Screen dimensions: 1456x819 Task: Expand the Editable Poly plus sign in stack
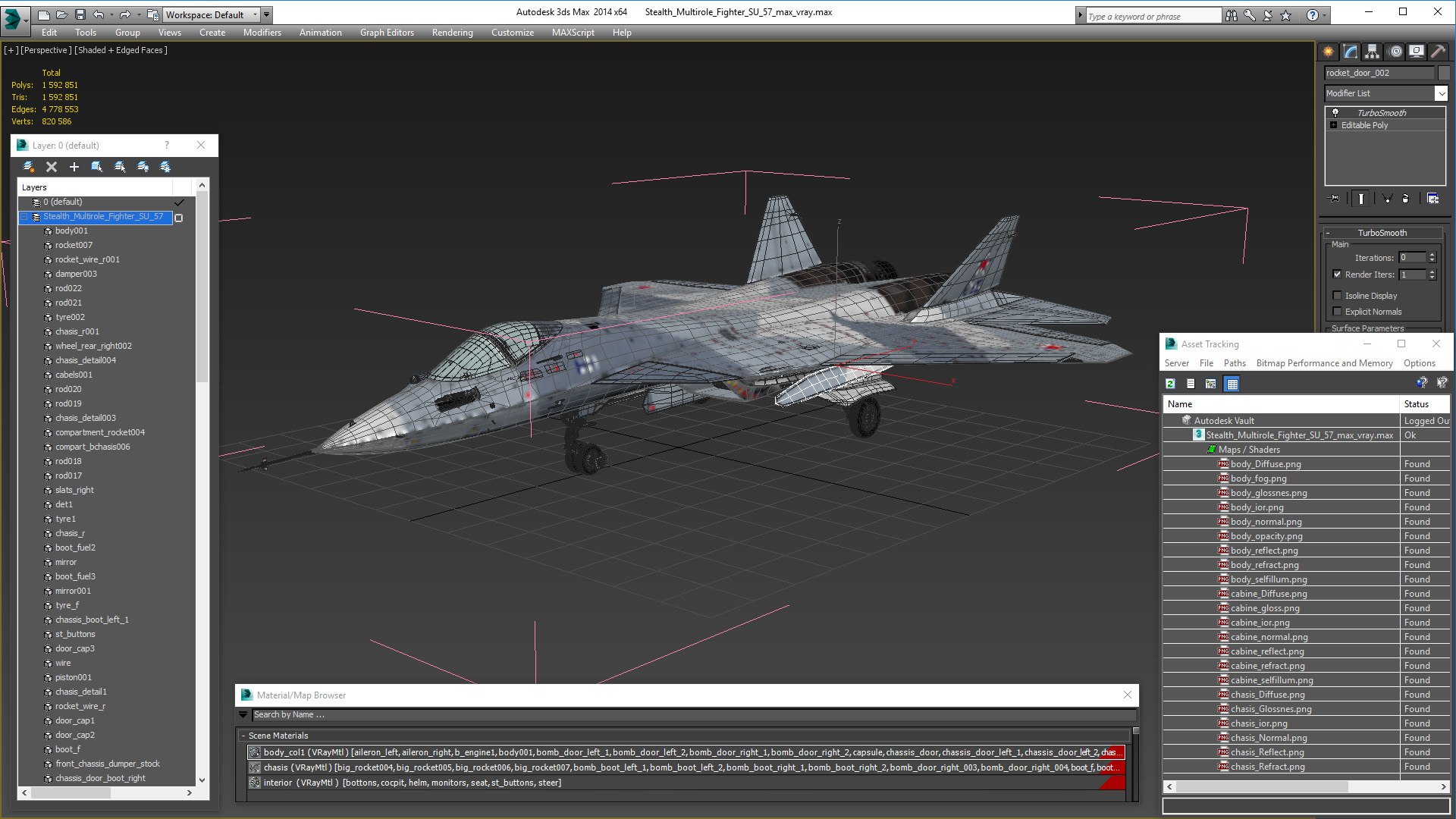click(1333, 125)
